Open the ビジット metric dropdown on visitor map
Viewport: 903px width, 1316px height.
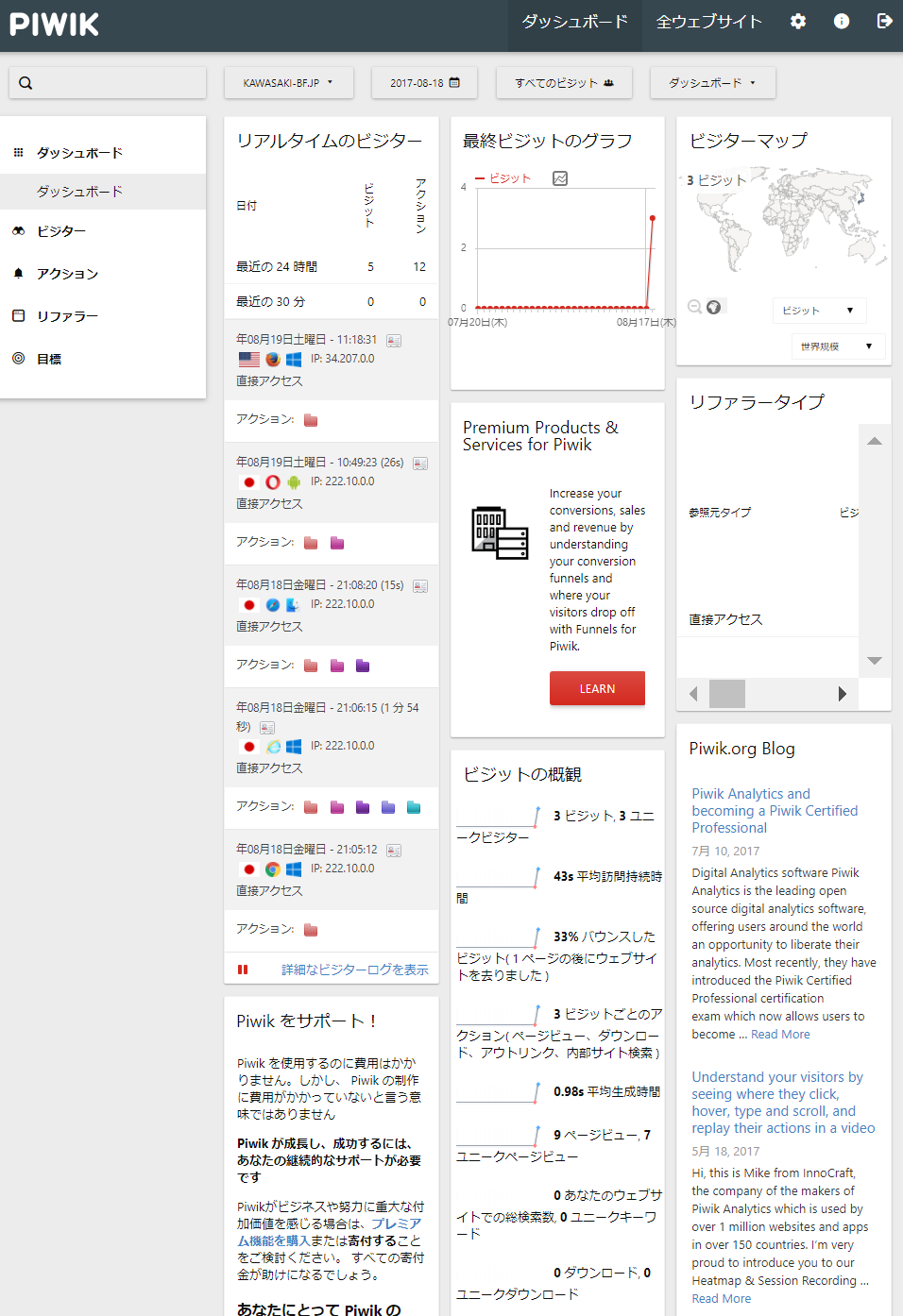819,311
